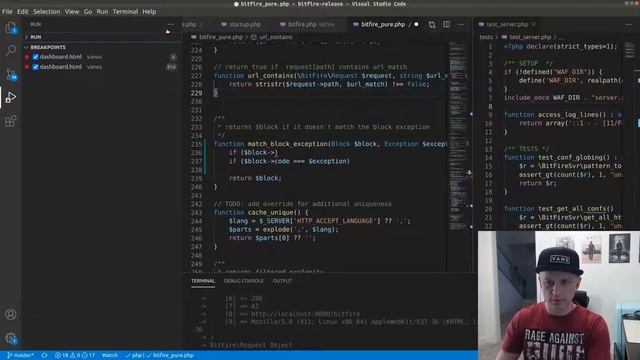Open more actions for left editor group
The height and width of the screenshot is (360, 640).
(461, 24)
